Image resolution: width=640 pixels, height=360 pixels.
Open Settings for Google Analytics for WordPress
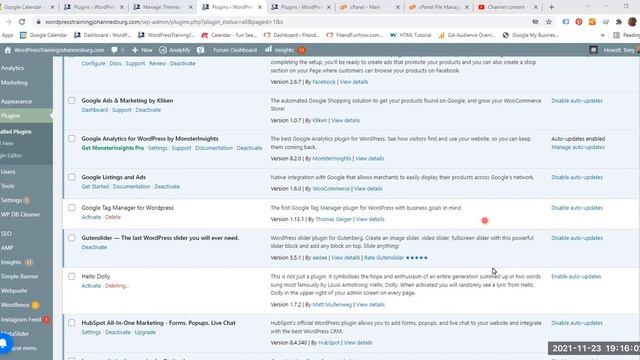158,148
